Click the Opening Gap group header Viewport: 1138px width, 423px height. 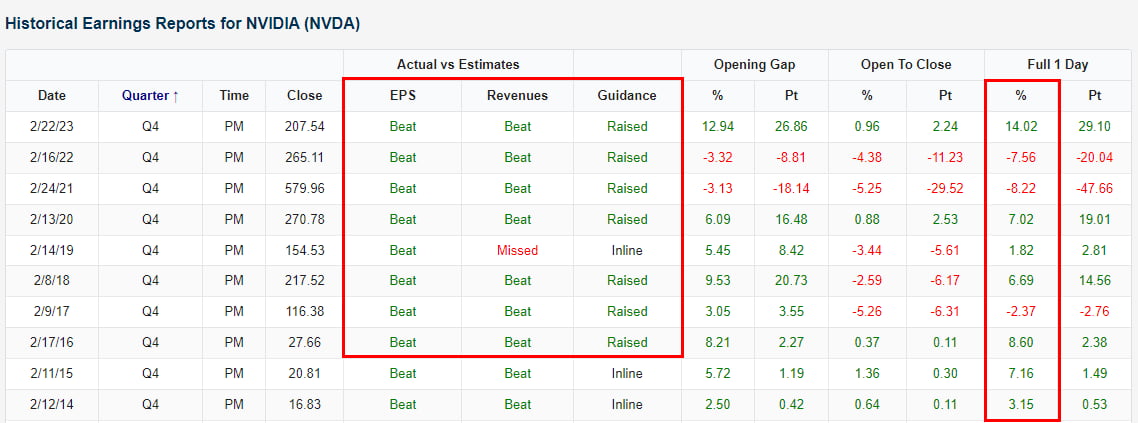754,65
